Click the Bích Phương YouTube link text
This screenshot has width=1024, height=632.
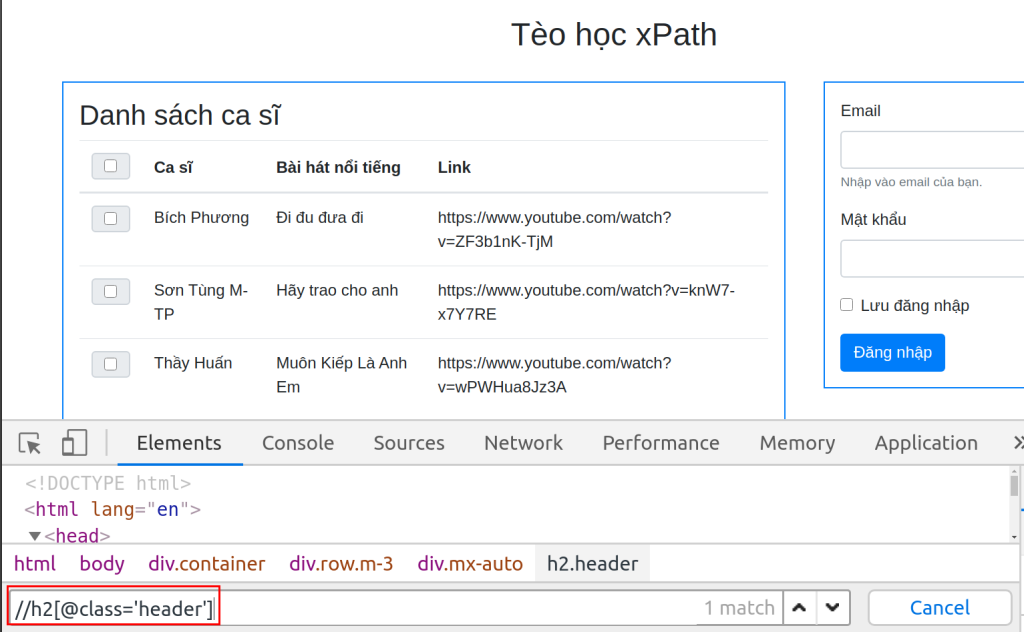[554, 229]
